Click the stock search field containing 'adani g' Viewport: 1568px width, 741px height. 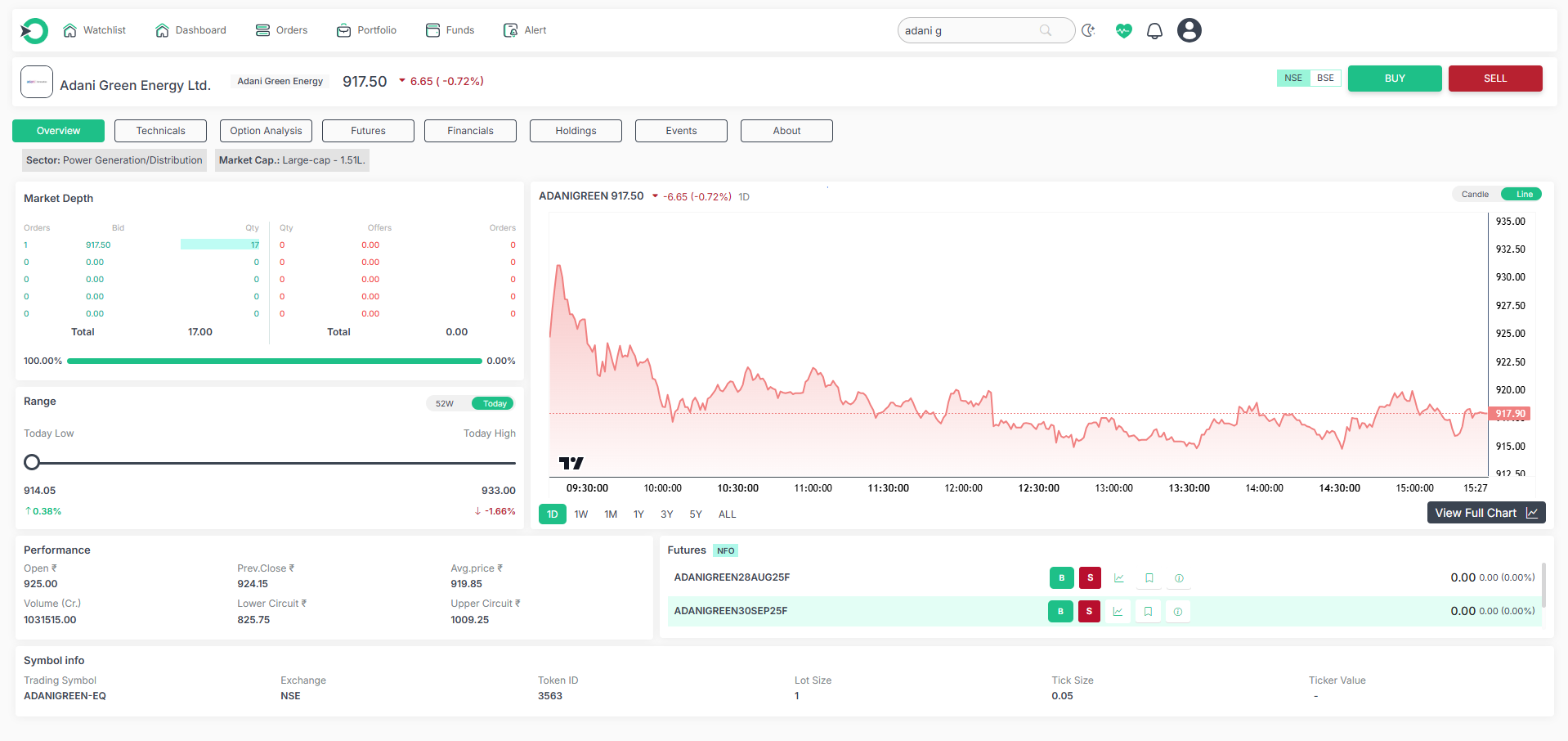986,30
